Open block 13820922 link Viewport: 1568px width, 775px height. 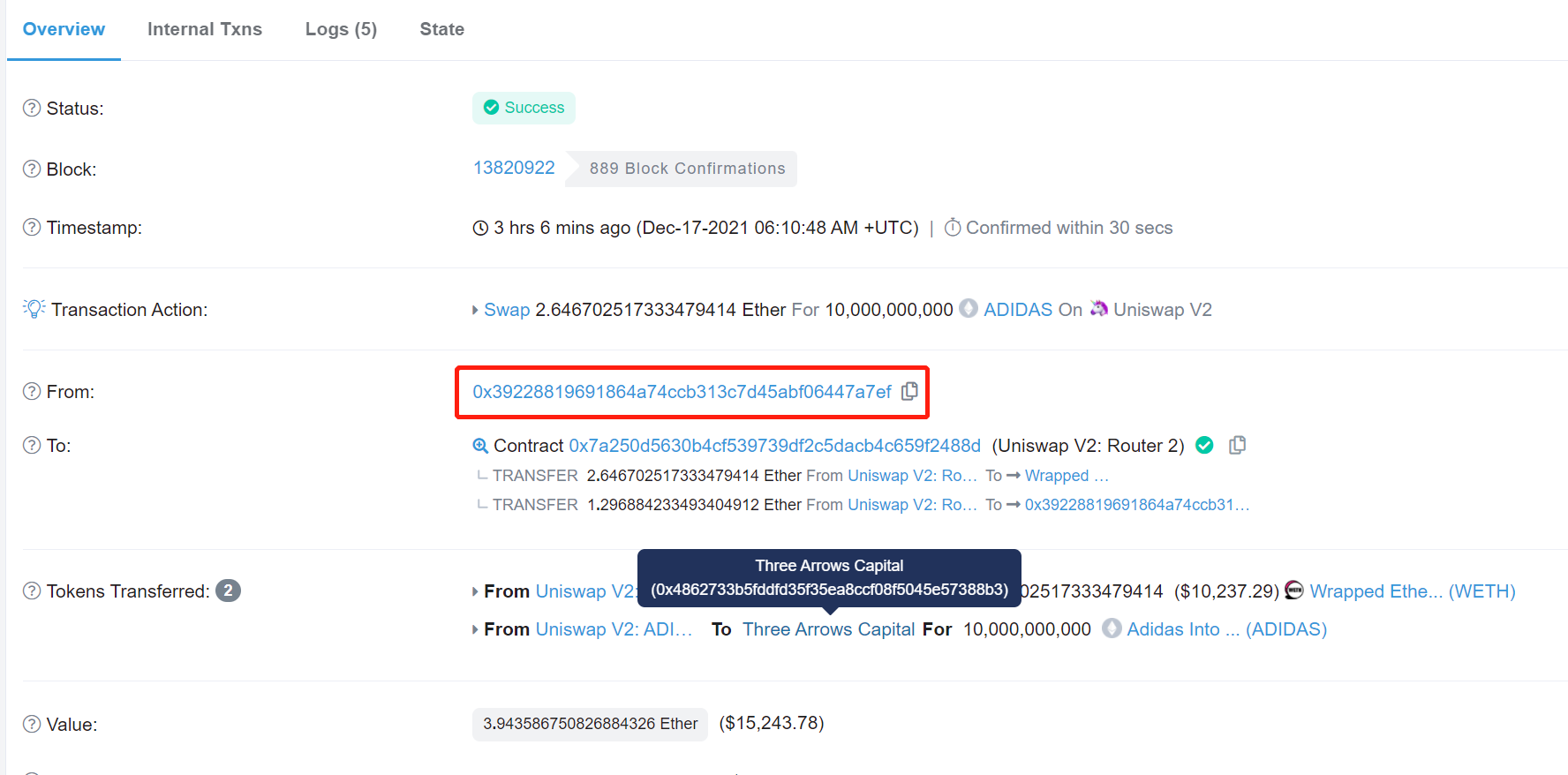click(514, 168)
